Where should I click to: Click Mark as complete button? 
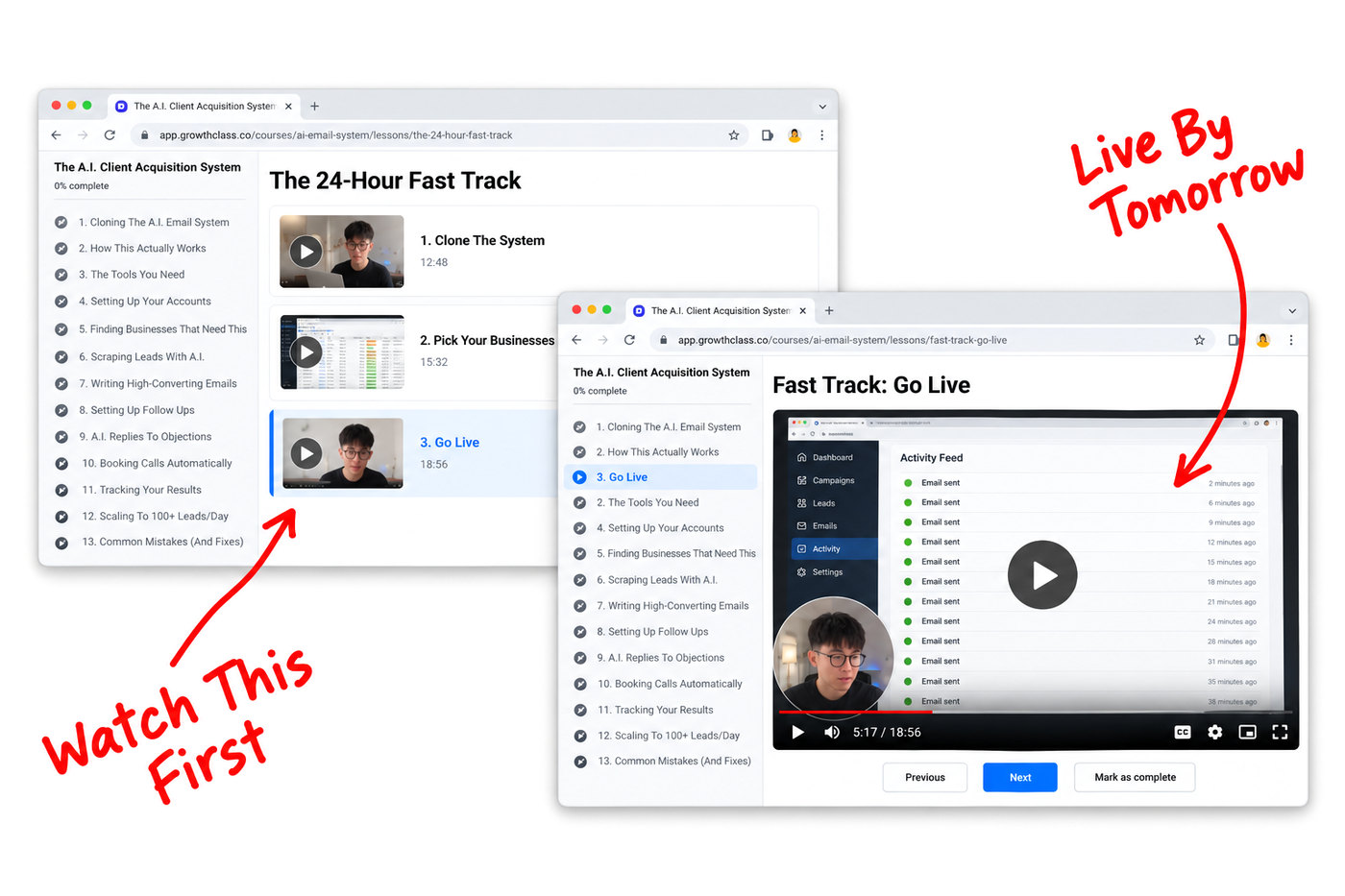click(x=1135, y=777)
